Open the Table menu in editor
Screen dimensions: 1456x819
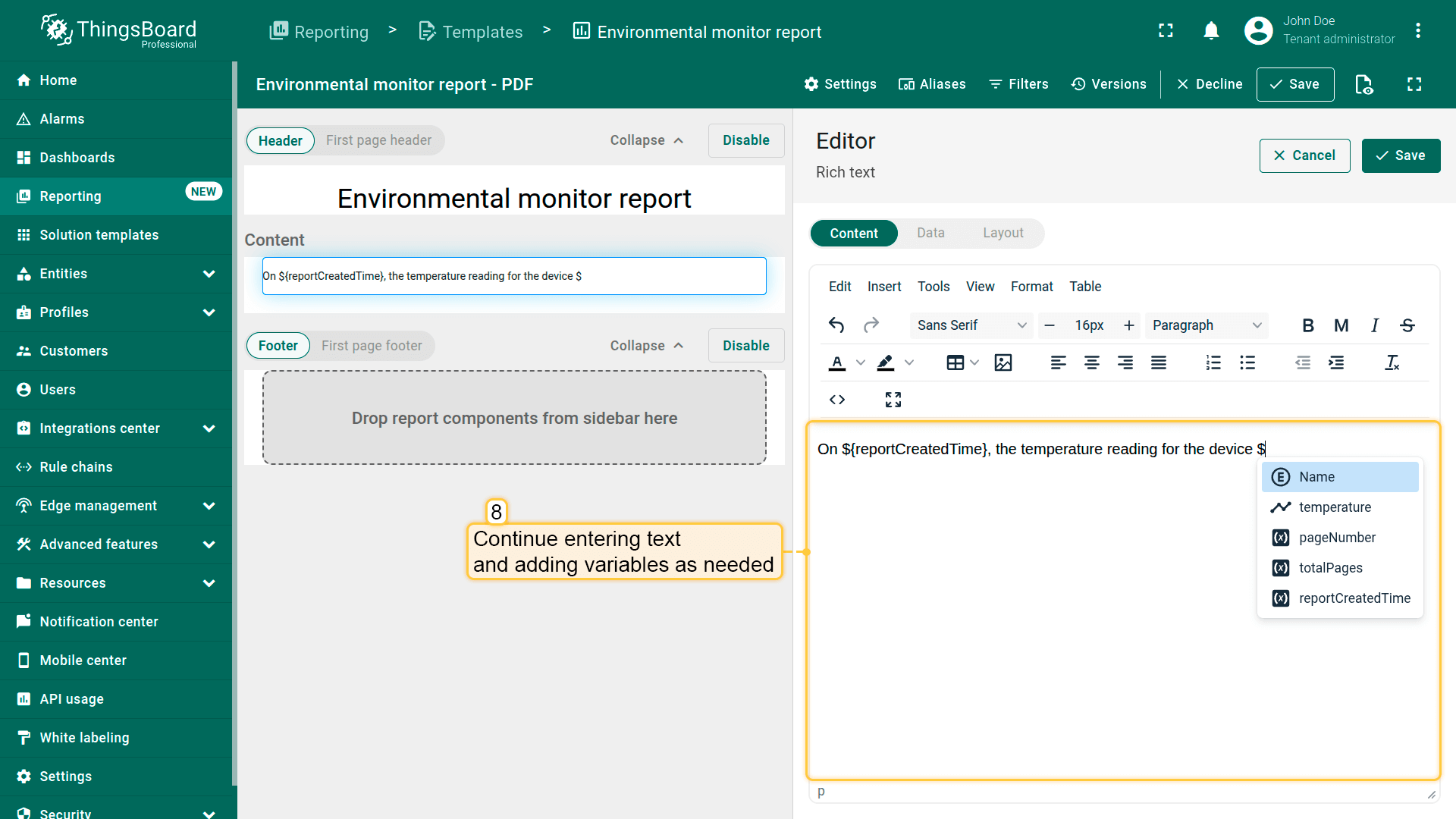1085,287
